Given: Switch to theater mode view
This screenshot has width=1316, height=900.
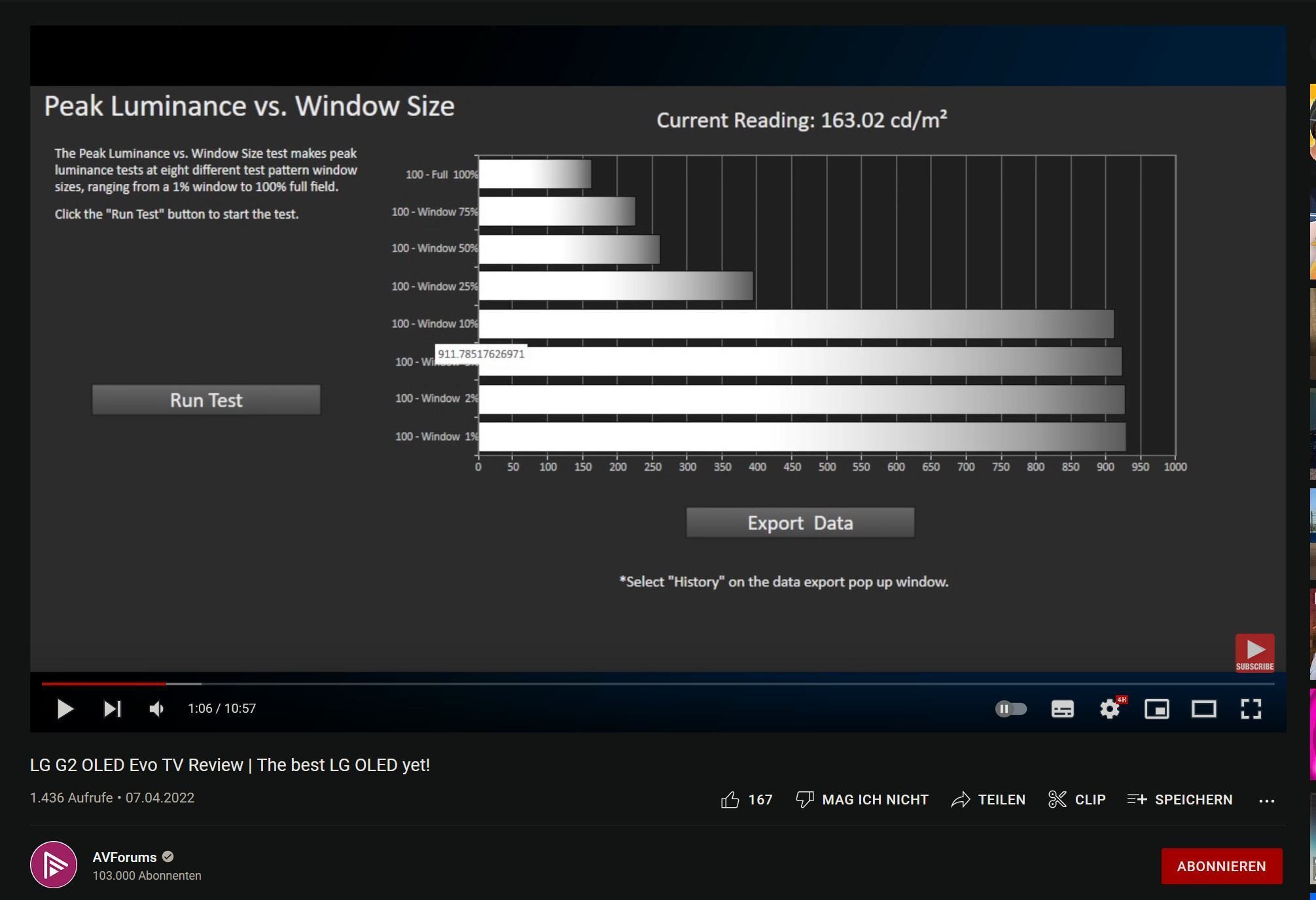Looking at the screenshot, I should click(1203, 709).
